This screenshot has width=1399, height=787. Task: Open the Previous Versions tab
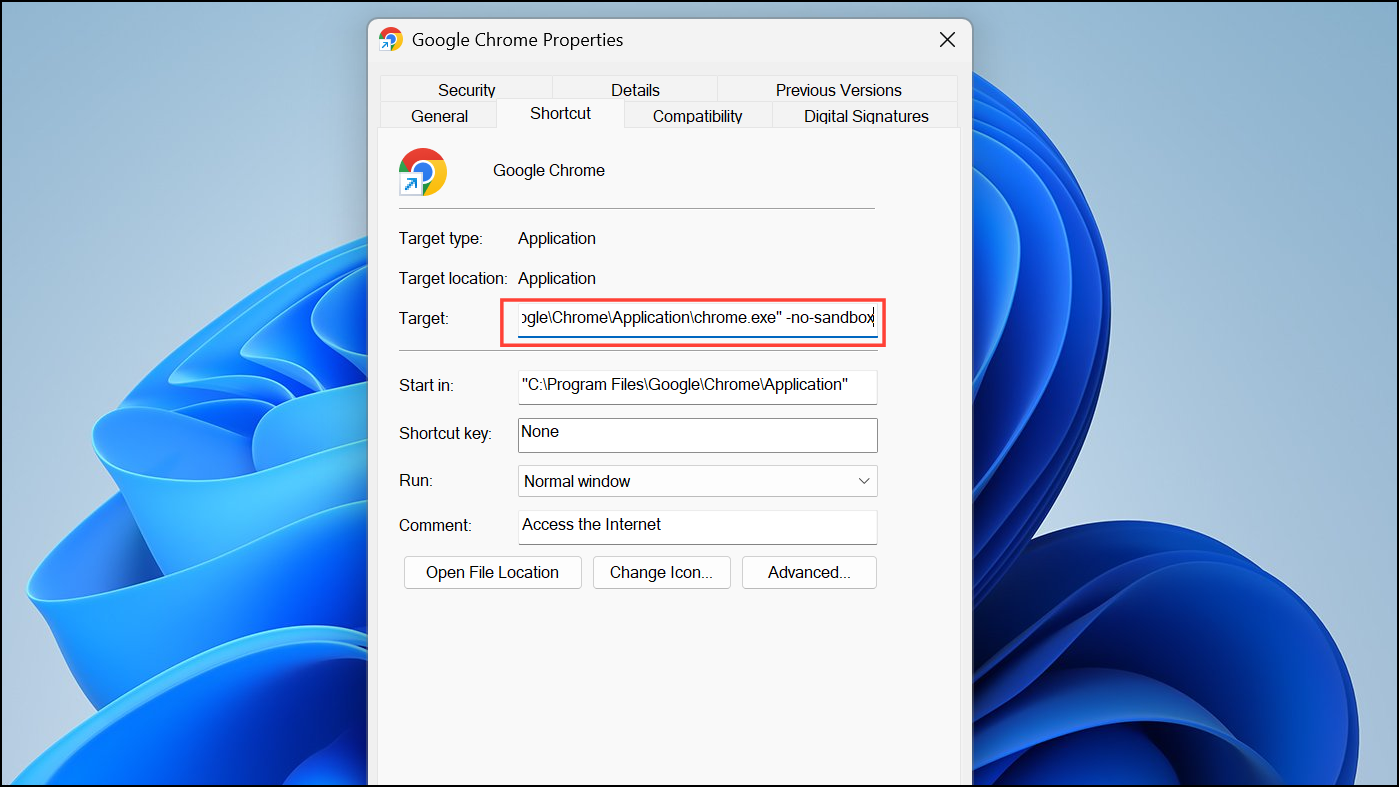pyautogui.click(x=838, y=89)
